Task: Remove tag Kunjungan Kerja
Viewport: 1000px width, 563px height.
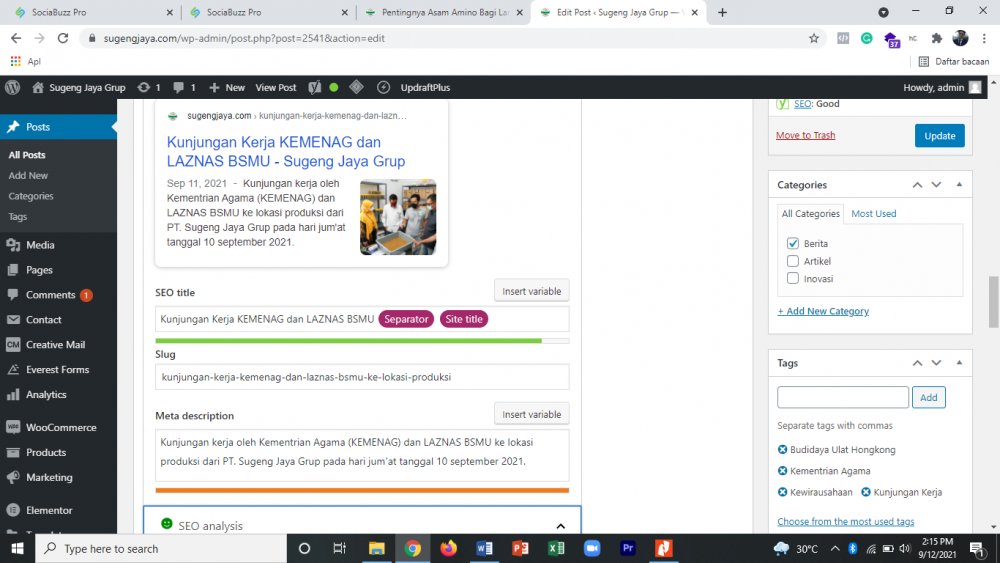Action: coord(866,492)
